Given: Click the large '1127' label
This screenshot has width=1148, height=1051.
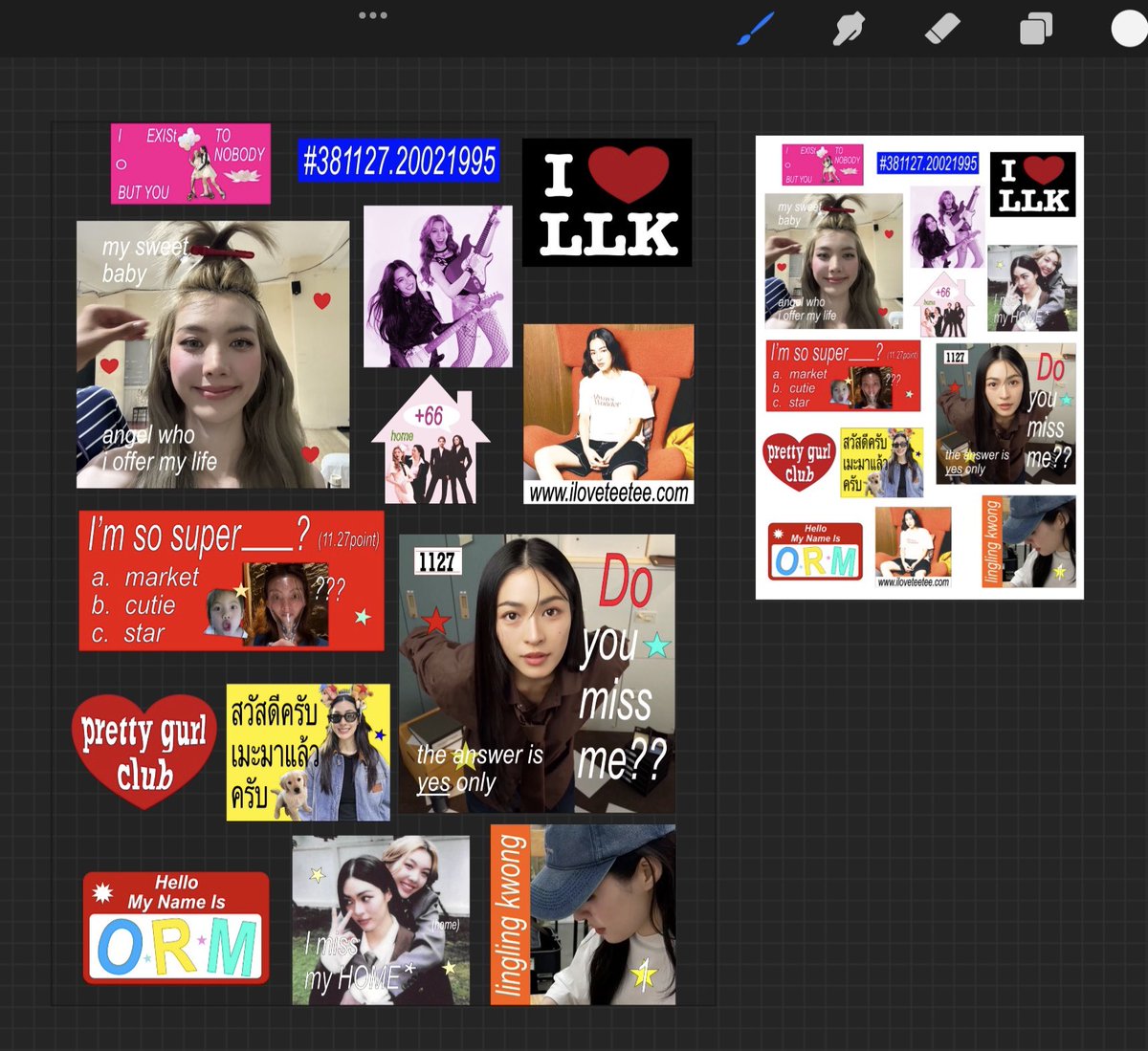Looking at the screenshot, I should pyautogui.click(x=437, y=561).
